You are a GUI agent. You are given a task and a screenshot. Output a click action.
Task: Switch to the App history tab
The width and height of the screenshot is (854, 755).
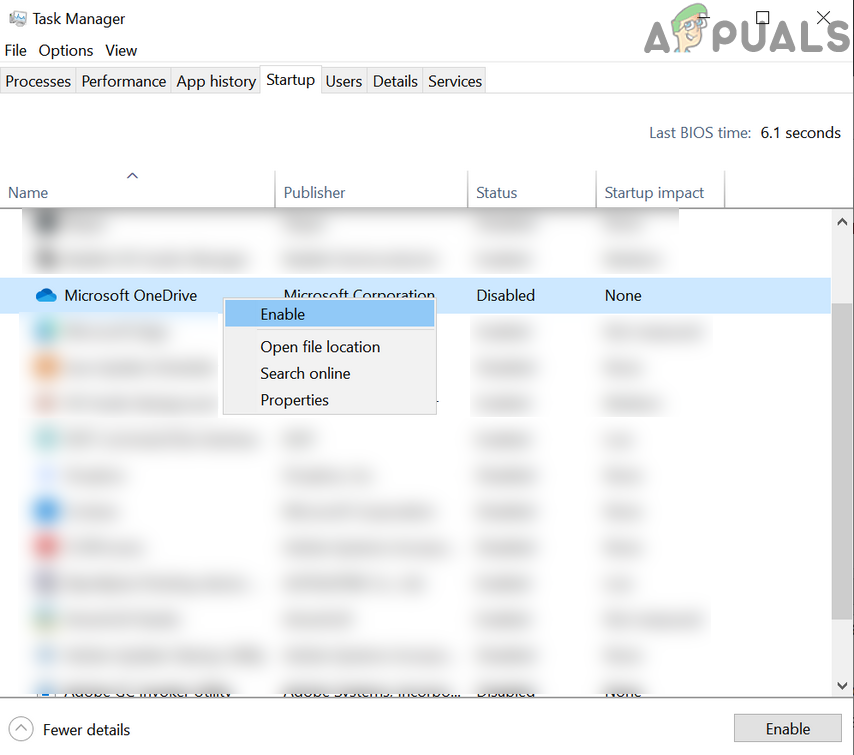click(x=216, y=81)
